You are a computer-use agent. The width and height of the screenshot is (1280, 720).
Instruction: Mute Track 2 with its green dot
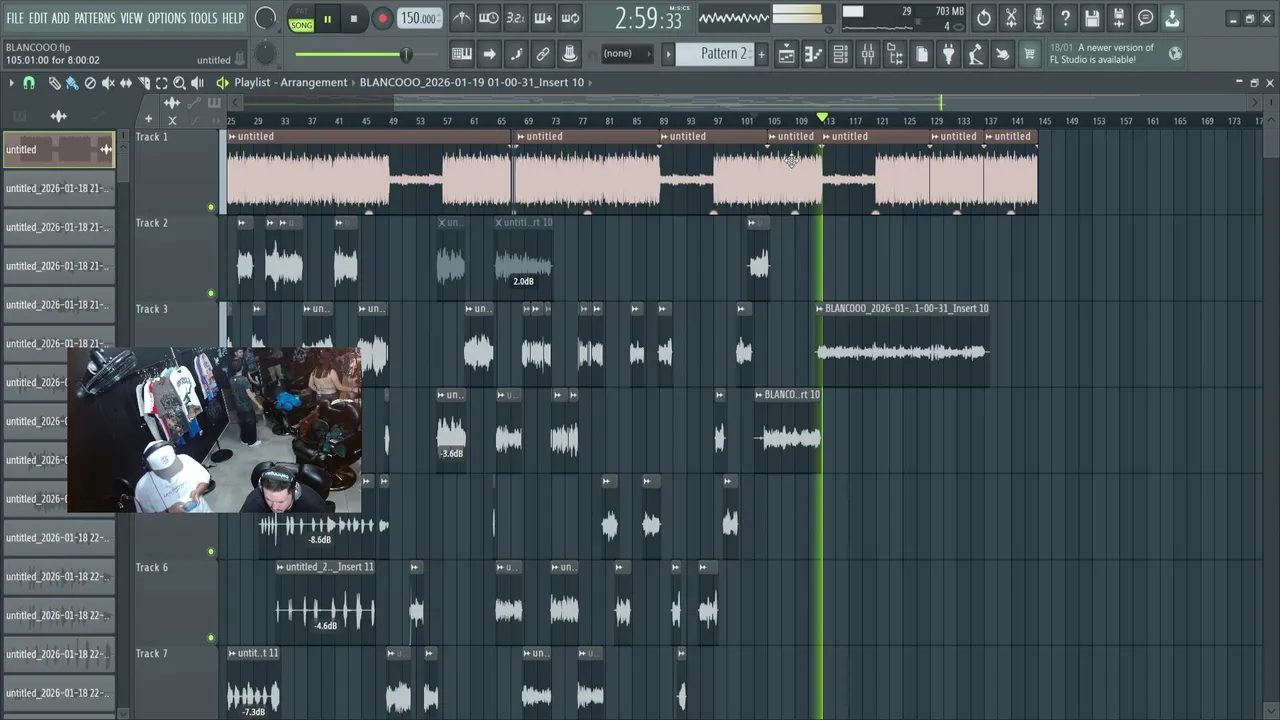click(x=211, y=294)
